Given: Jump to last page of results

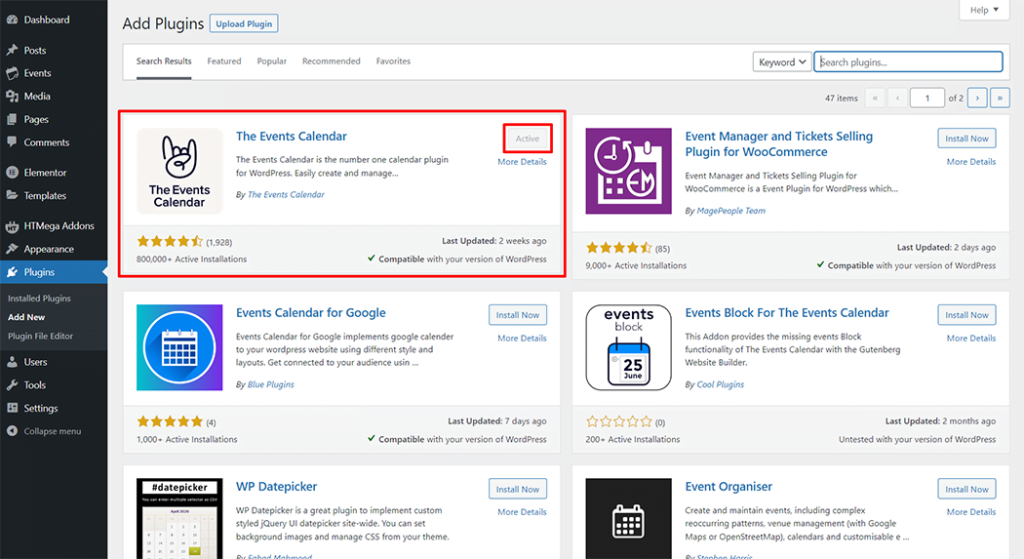Looking at the screenshot, I should (x=1000, y=98).
